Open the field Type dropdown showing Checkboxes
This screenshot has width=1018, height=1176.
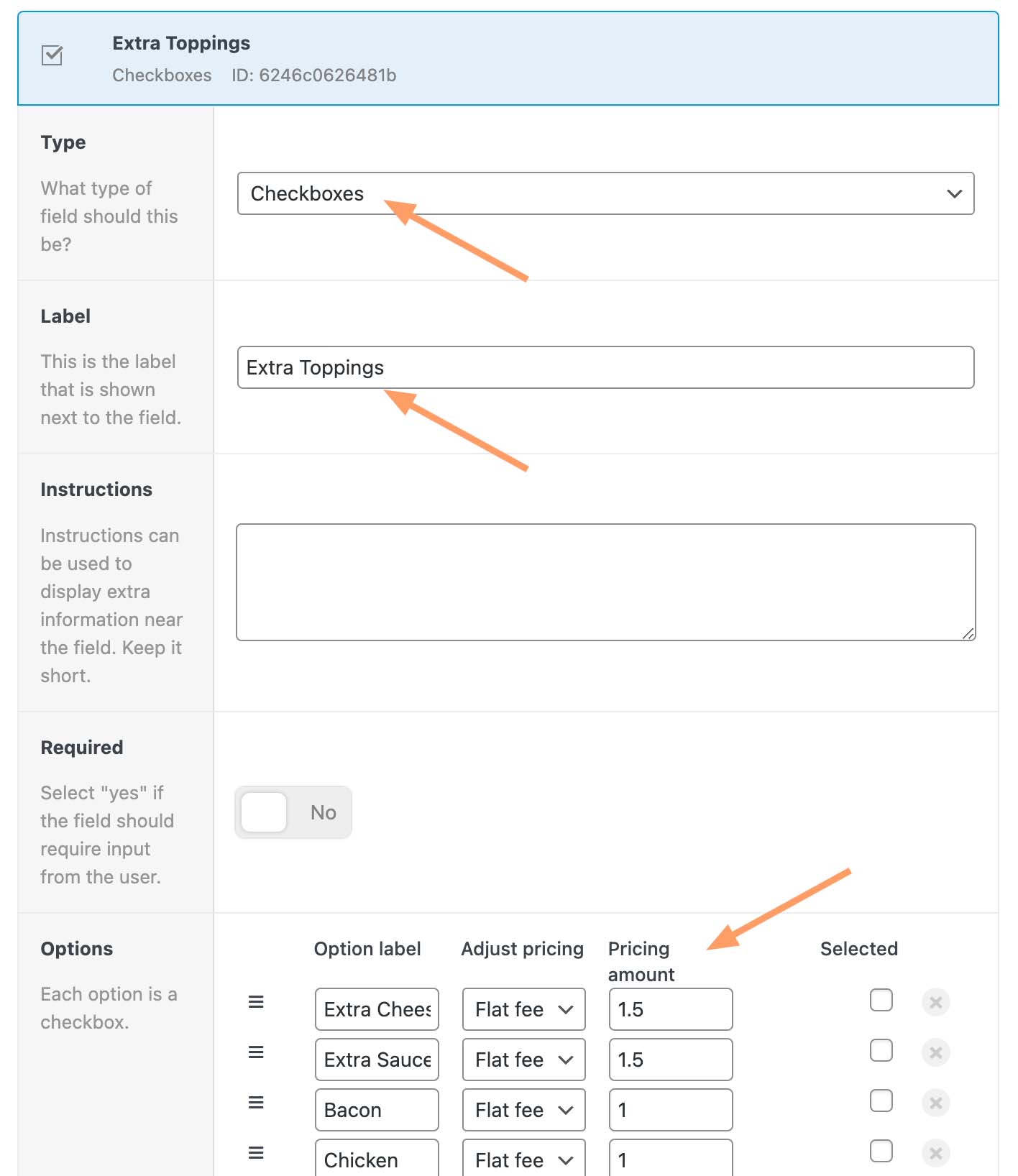[x=605, y=193]
